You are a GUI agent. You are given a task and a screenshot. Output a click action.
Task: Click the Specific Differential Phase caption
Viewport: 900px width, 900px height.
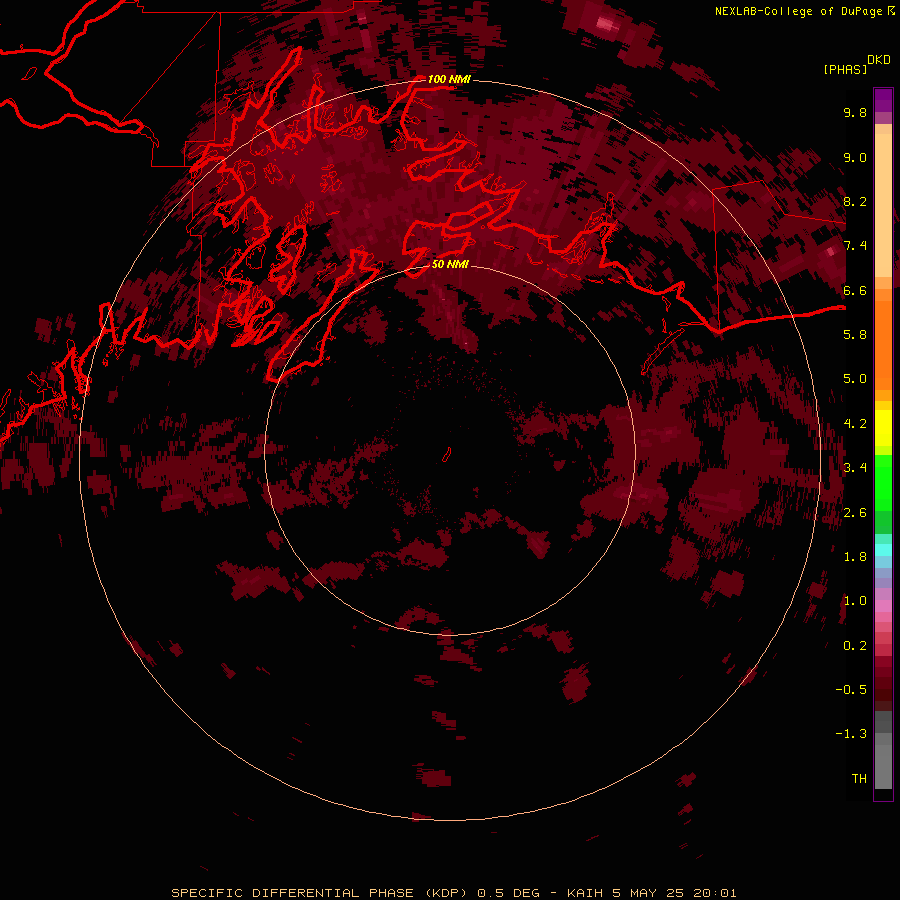(454, 893)
